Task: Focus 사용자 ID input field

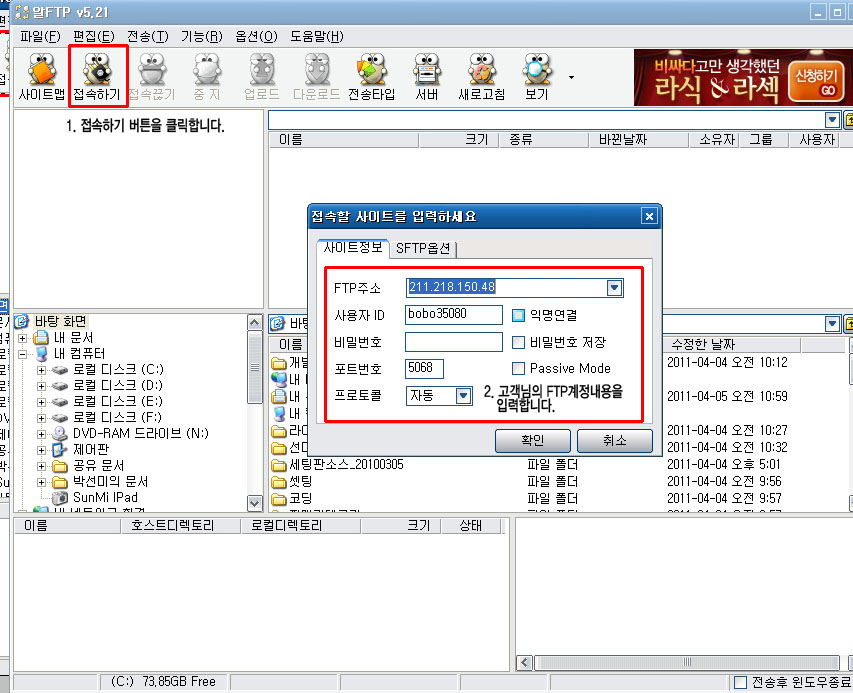Action: (454, 314)
